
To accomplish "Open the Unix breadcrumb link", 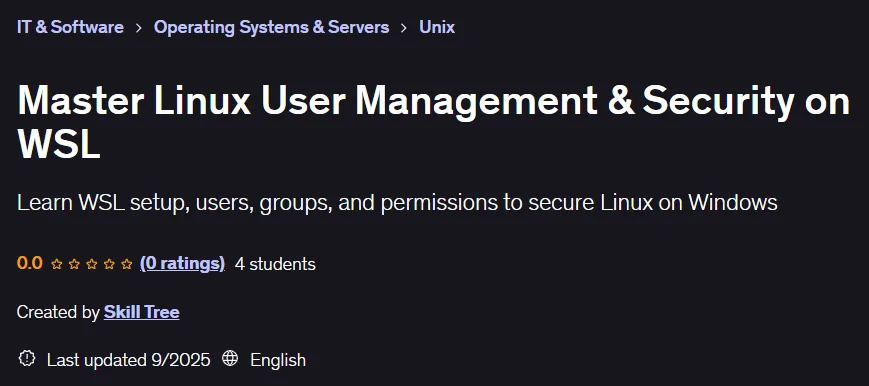I will 437,27.
